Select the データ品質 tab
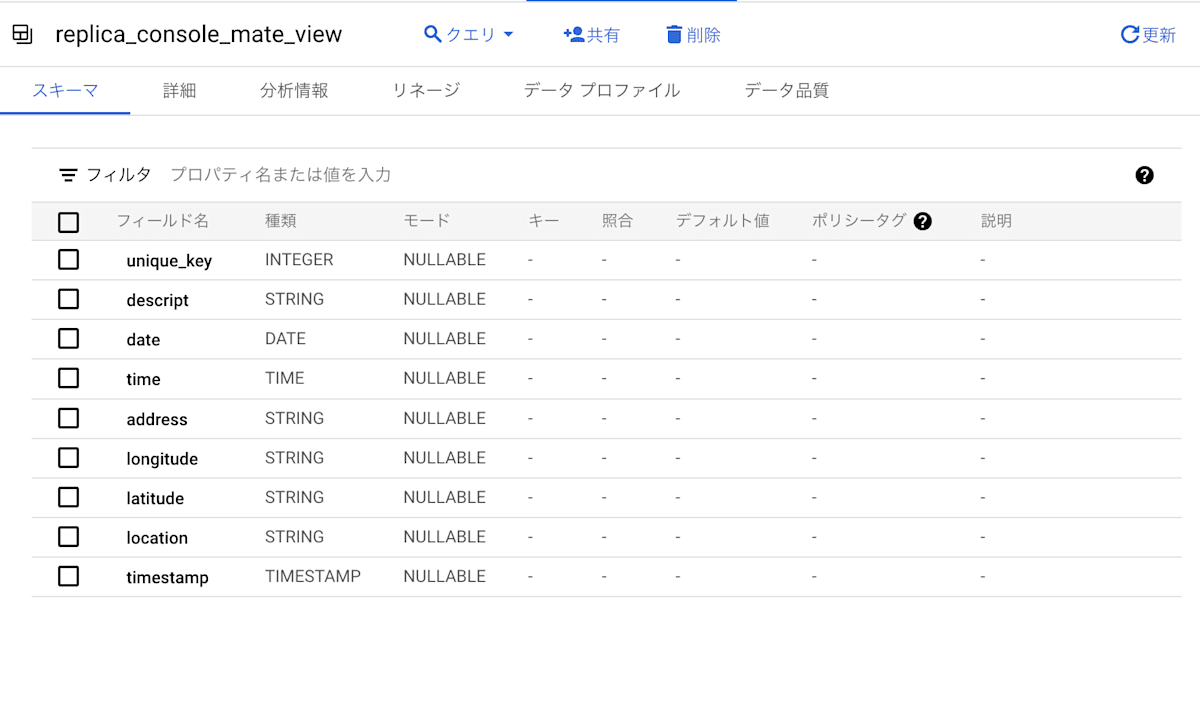The width and height of the screenshot is (1200, 719). [x=786, y=90]
